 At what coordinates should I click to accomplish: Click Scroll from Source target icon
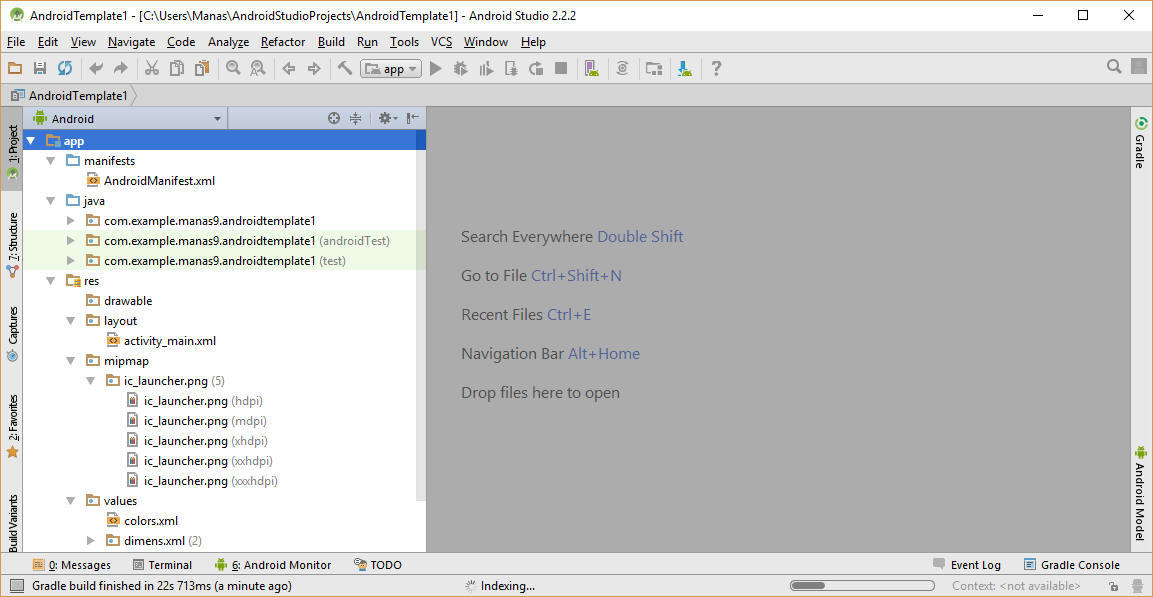pos(334,118)
